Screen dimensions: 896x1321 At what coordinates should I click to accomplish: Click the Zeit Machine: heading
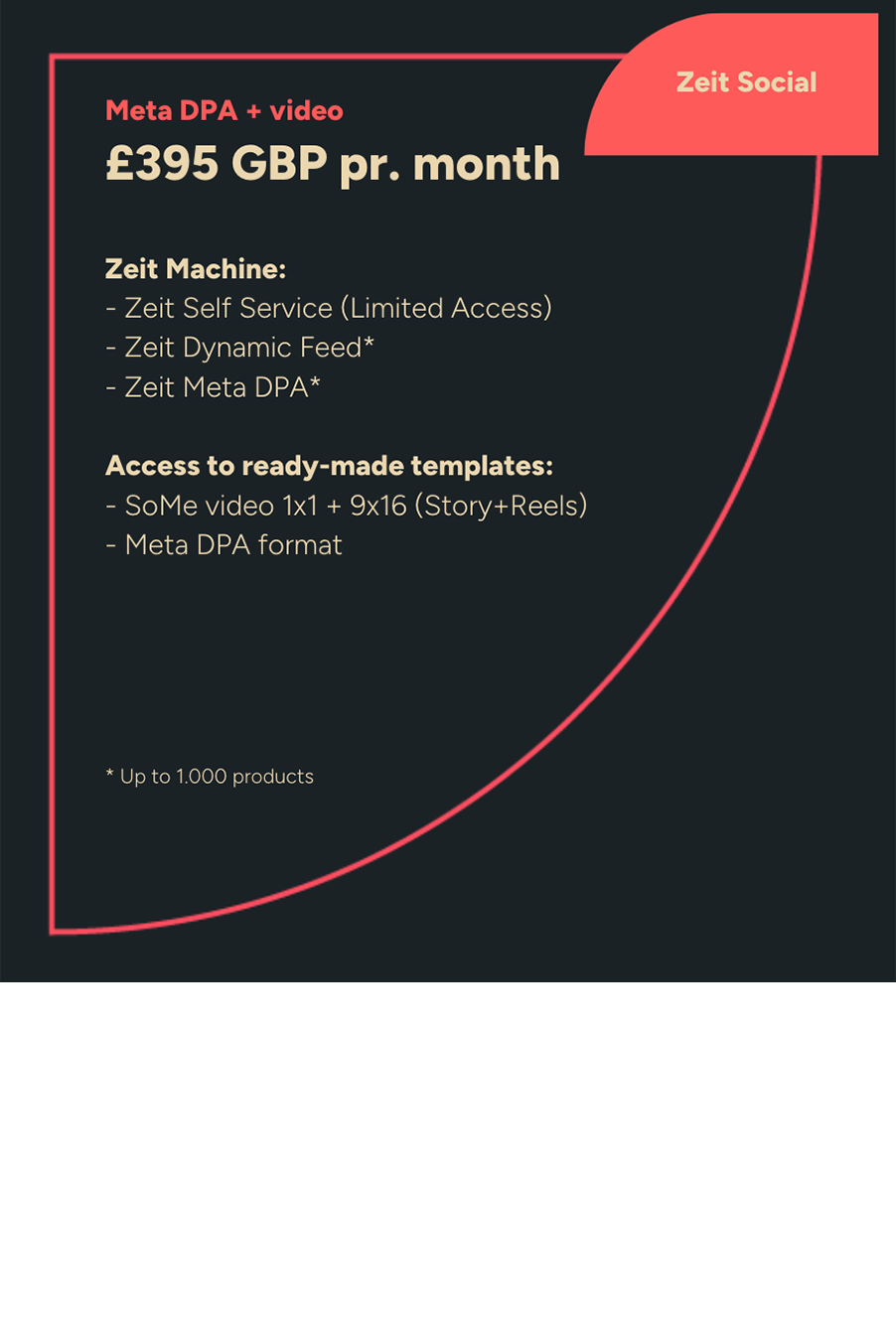[196, 268]
